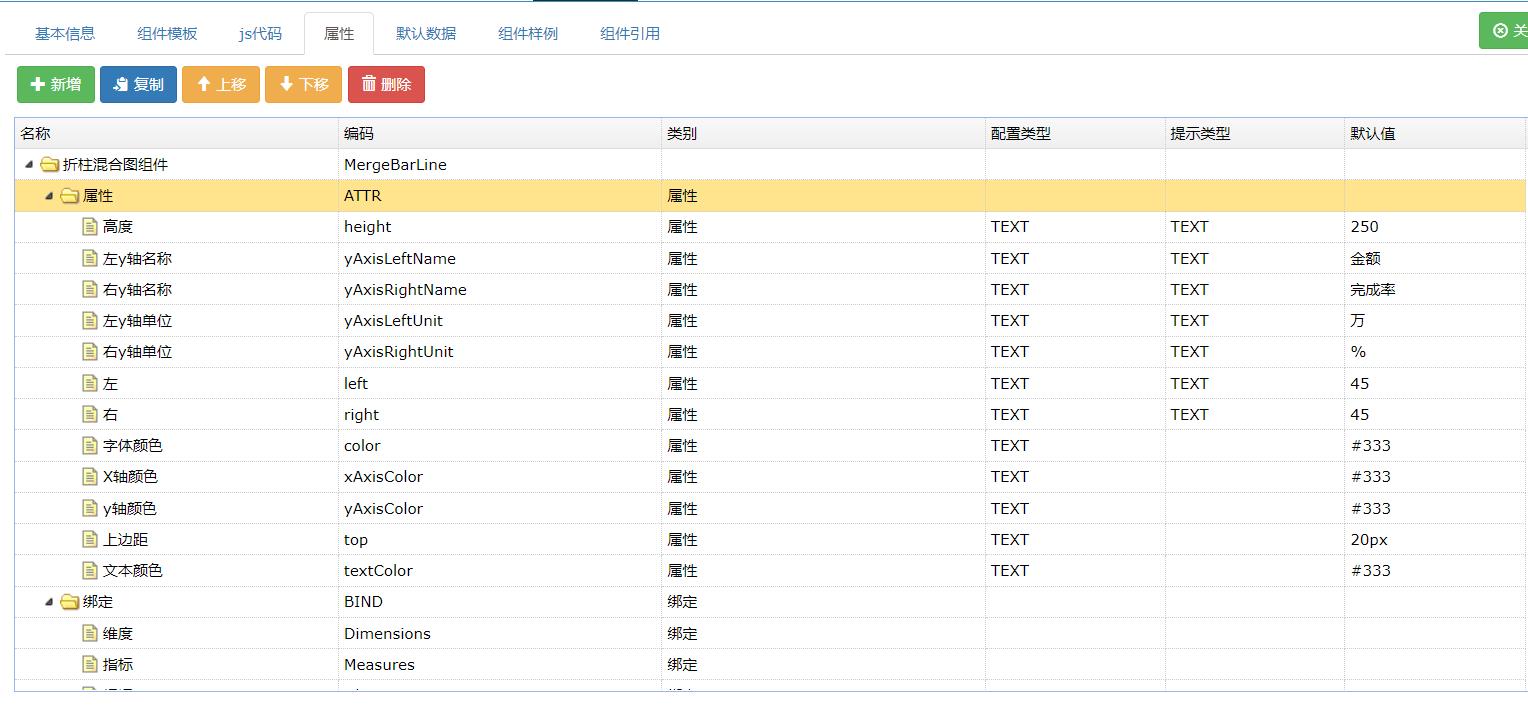Click the document icon beside 高度
Image resolution: width=1528 pixels, height=705 pixels.
point(90,227)
